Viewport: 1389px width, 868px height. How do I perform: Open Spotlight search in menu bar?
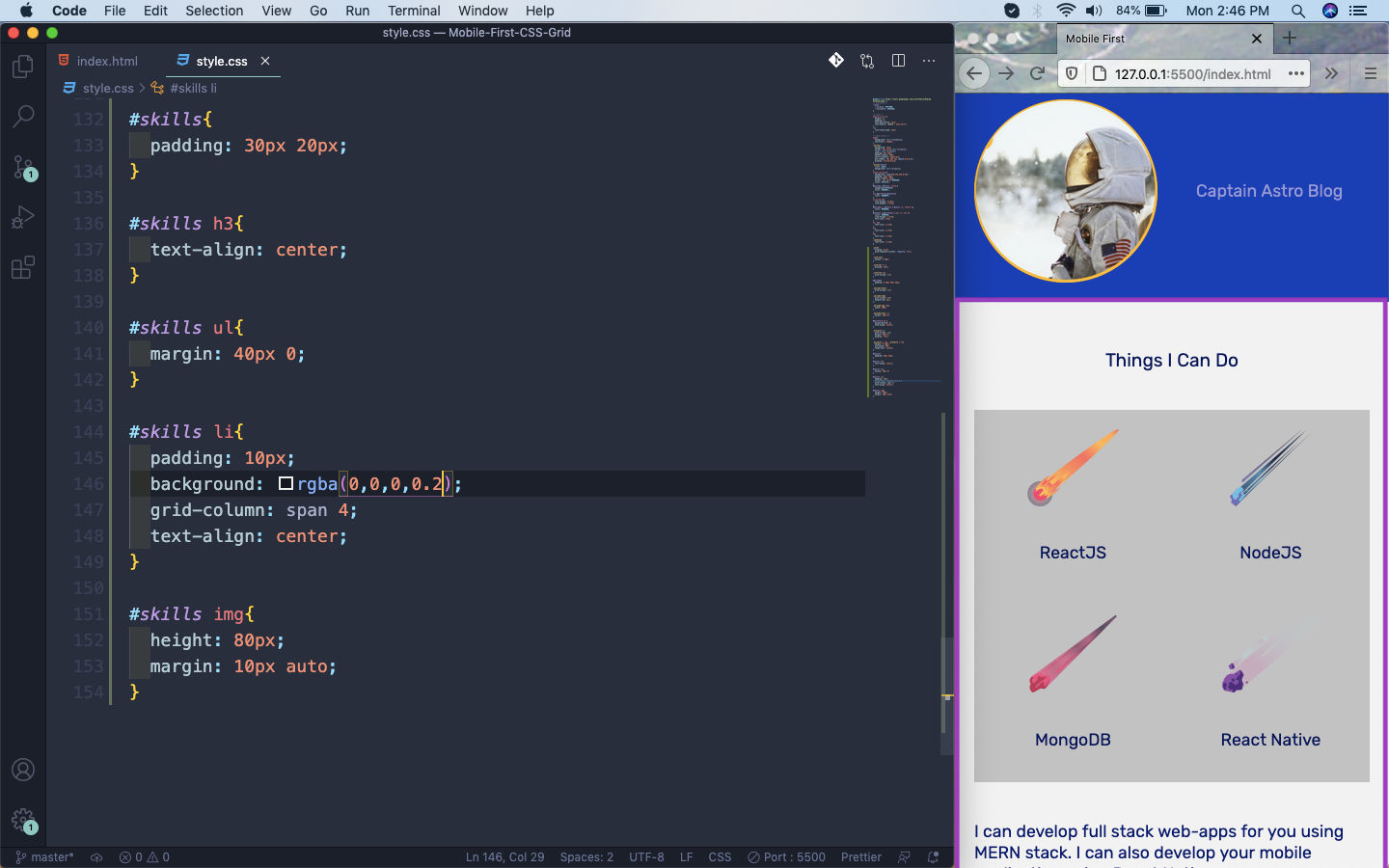pyautogui.click(x=1297, y=11)
